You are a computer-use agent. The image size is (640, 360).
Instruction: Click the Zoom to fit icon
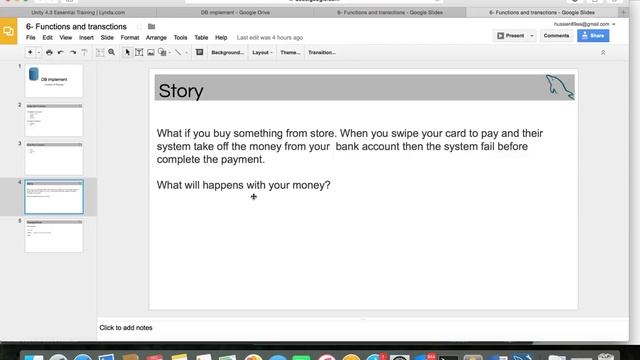click(x=100, y=52)
